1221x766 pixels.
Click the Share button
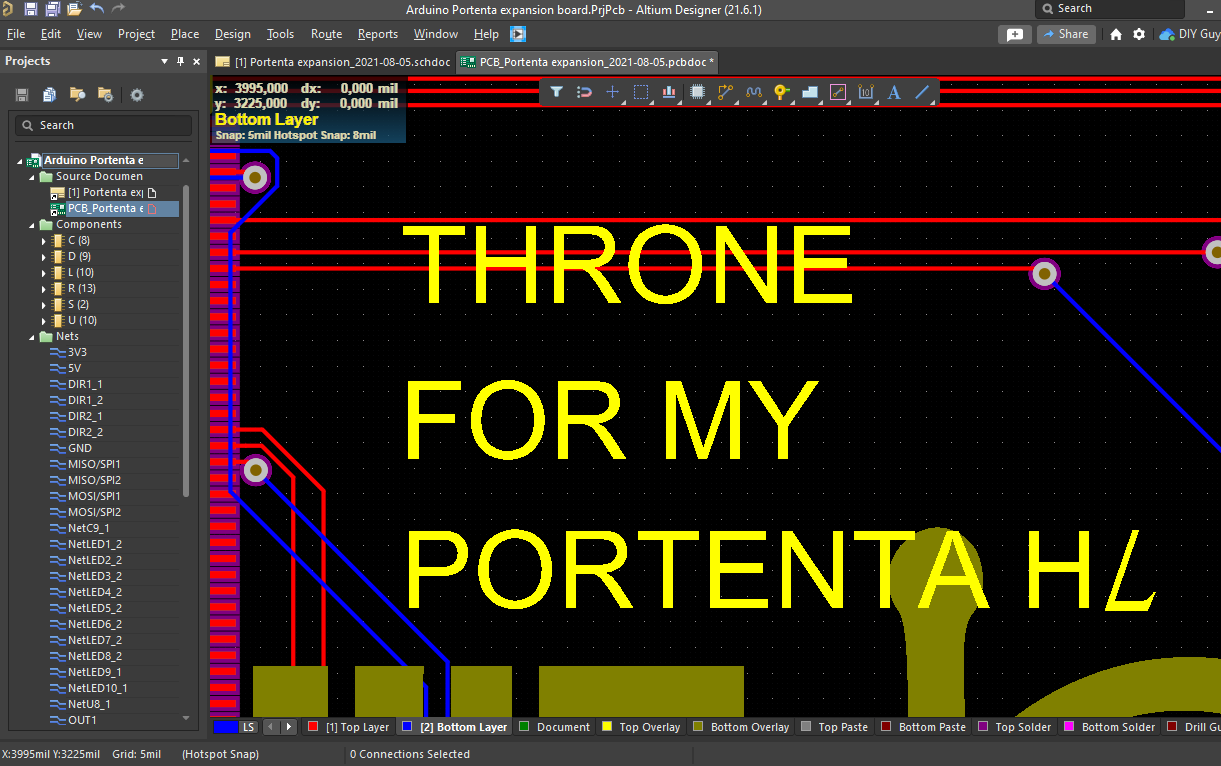point(1066,34)
